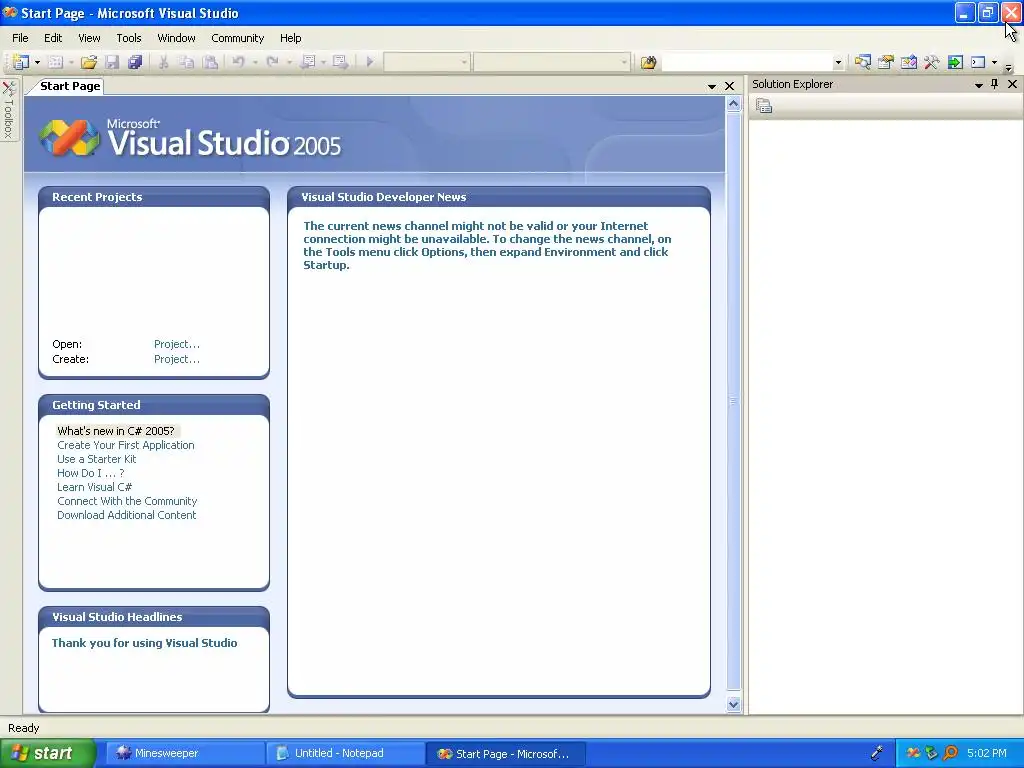Open the View menu
The height and width of the screenshot is (768, 1024).
coord(89,38)
